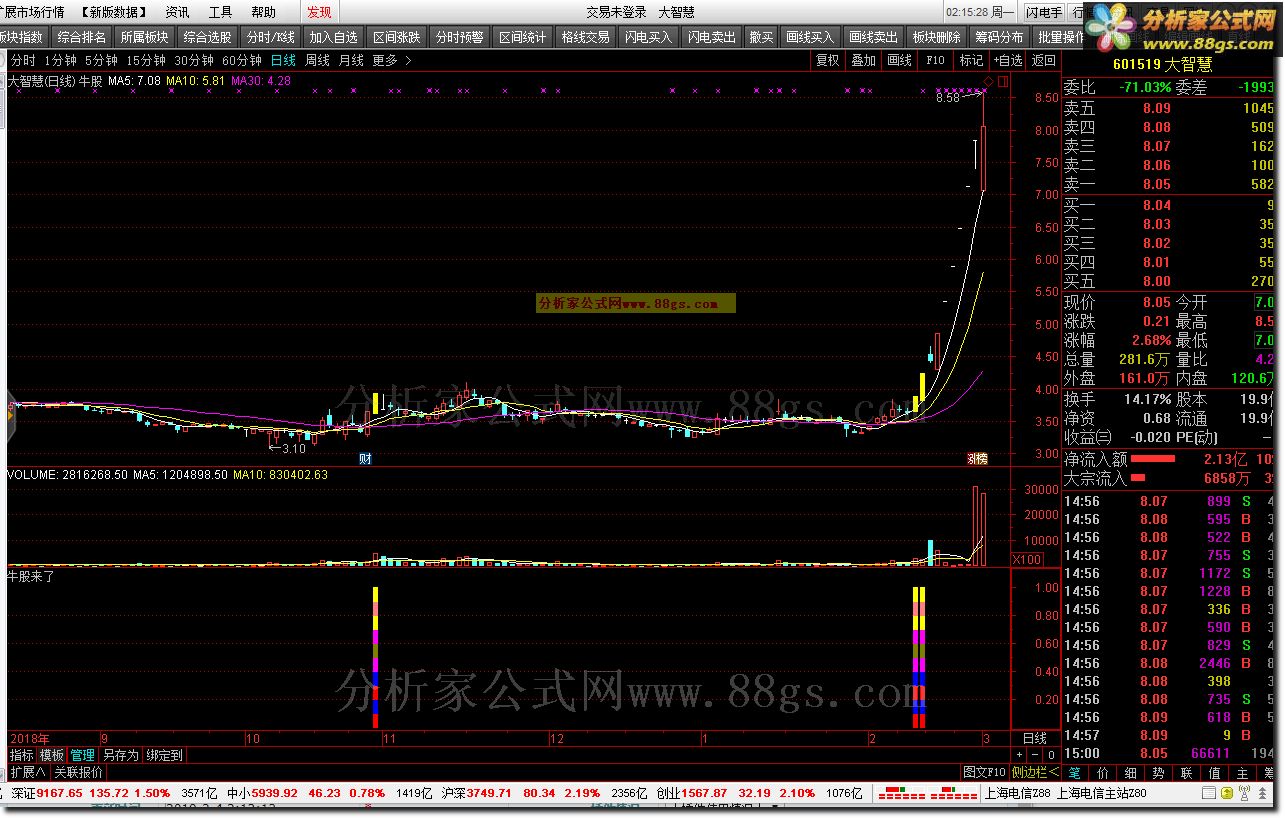The height and width of the screenshot is (818, 1285).
Task: Select the 价 tab in the side panel
Action: [x=1102, y=773]
